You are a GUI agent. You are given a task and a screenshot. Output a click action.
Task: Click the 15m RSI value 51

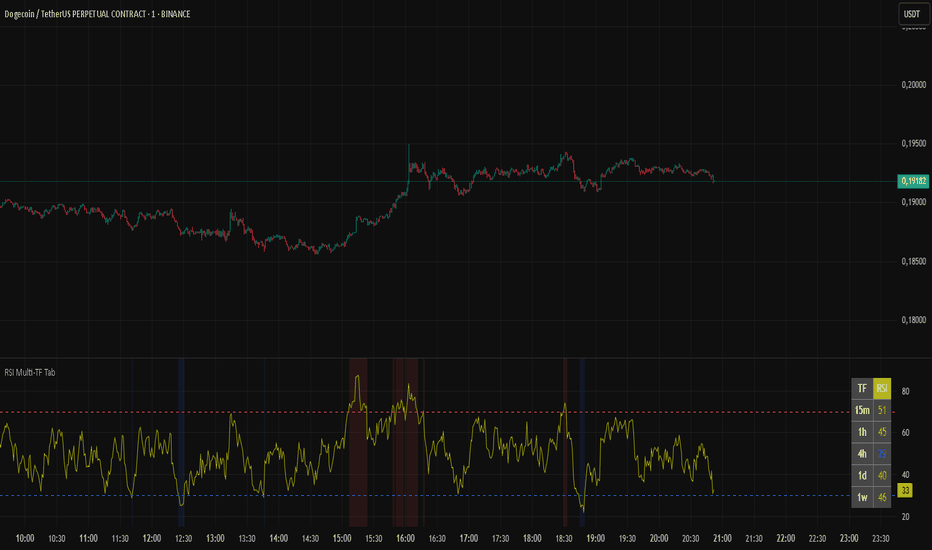882,410
